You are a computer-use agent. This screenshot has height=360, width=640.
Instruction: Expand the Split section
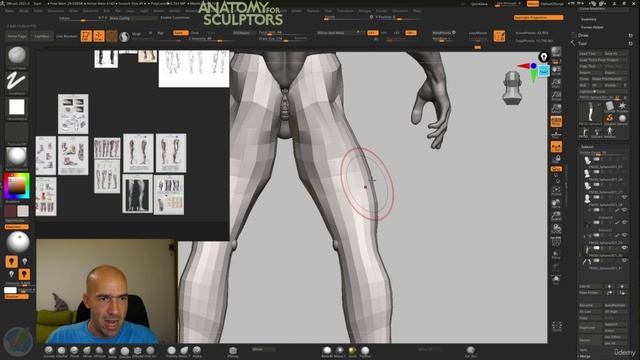[584, 350]
